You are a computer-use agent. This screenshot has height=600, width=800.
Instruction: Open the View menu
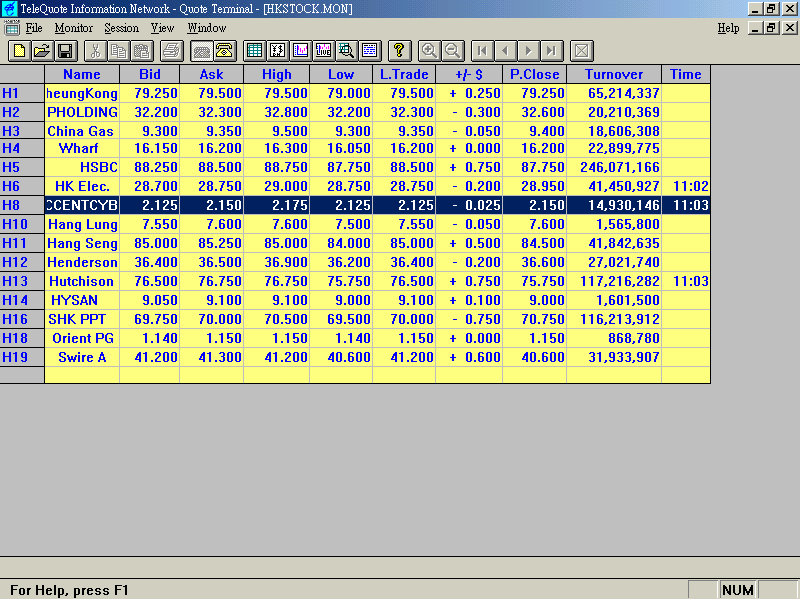click(162, 28)
